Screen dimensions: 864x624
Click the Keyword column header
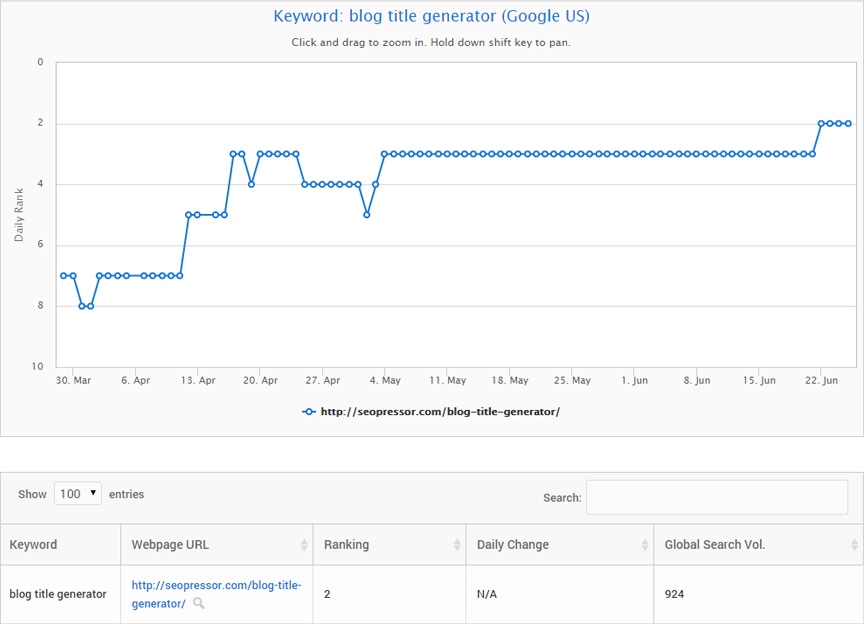[33, 545]
